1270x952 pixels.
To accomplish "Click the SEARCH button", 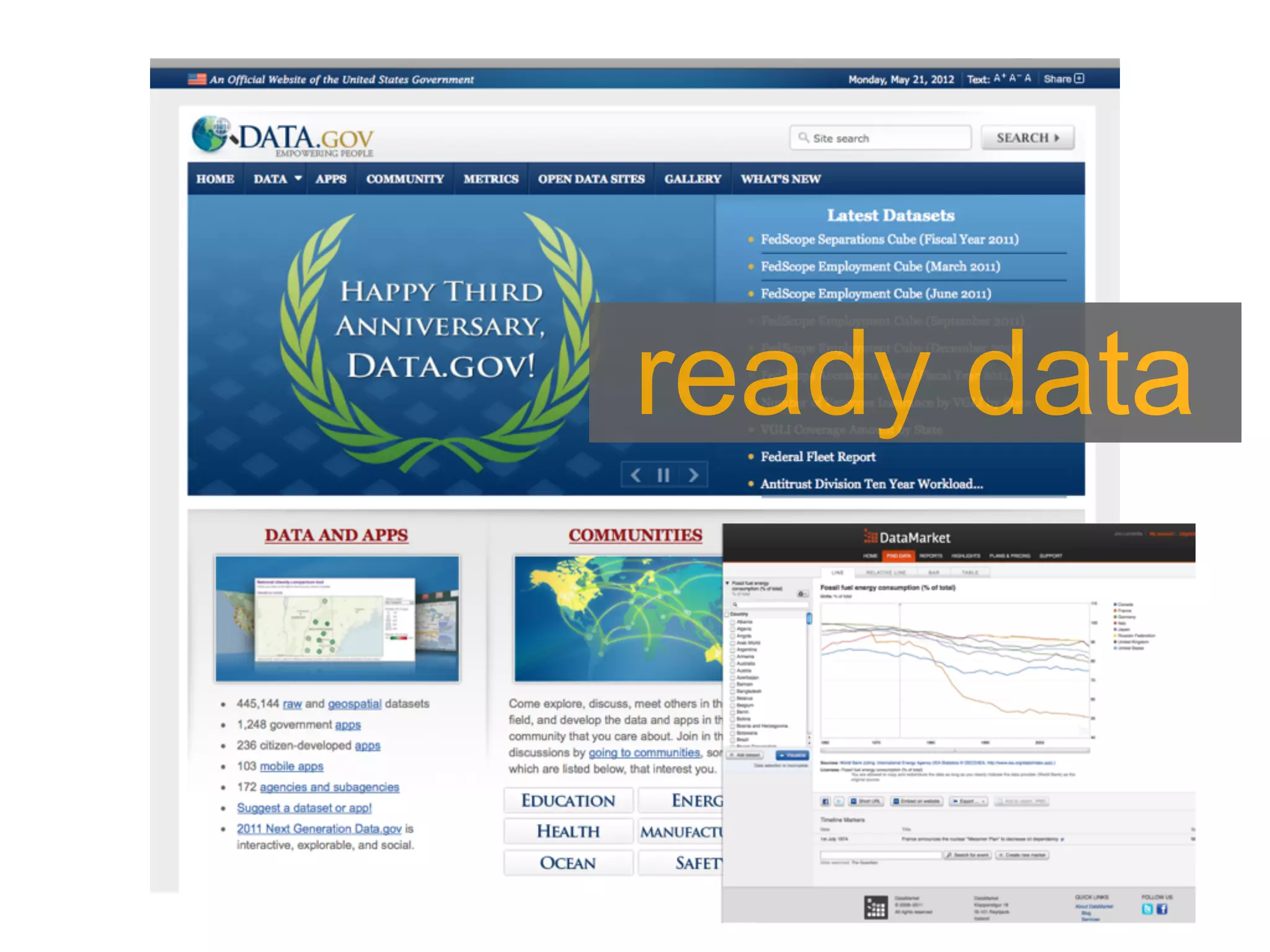I will pyautogui.click(x=1028, y=138).
